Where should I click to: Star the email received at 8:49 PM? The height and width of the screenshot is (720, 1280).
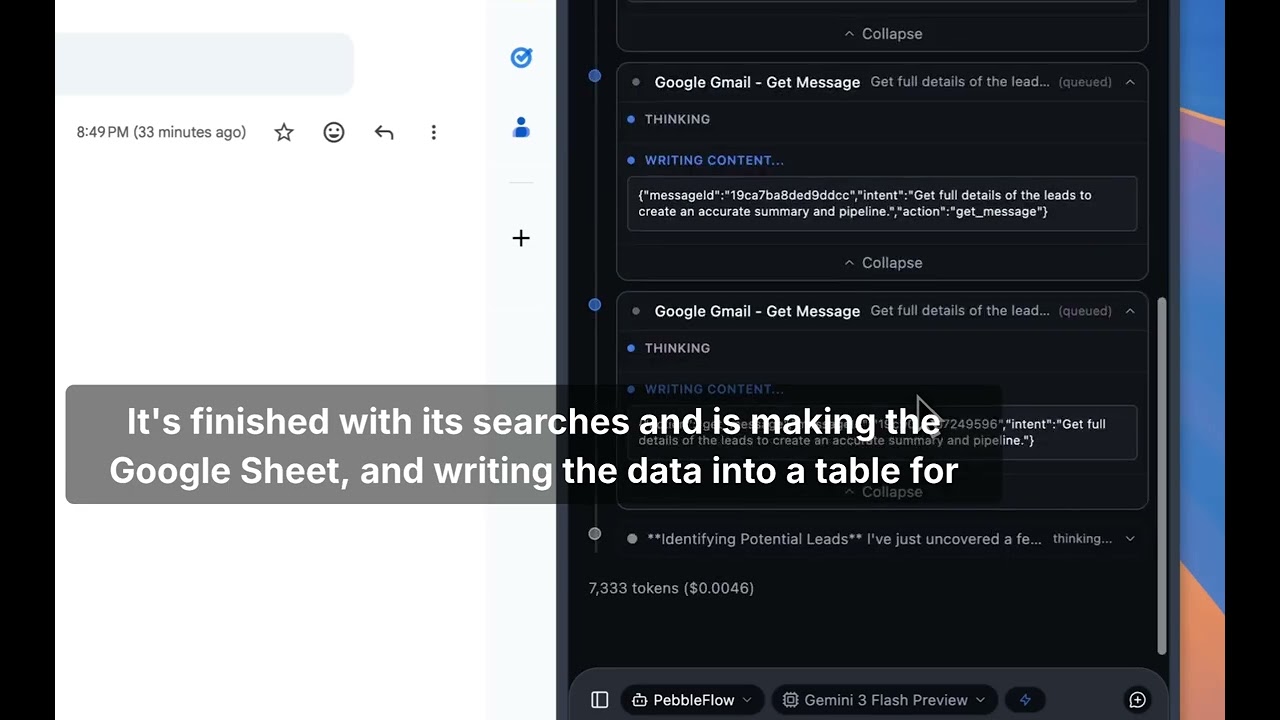click(x=284, y=132)
